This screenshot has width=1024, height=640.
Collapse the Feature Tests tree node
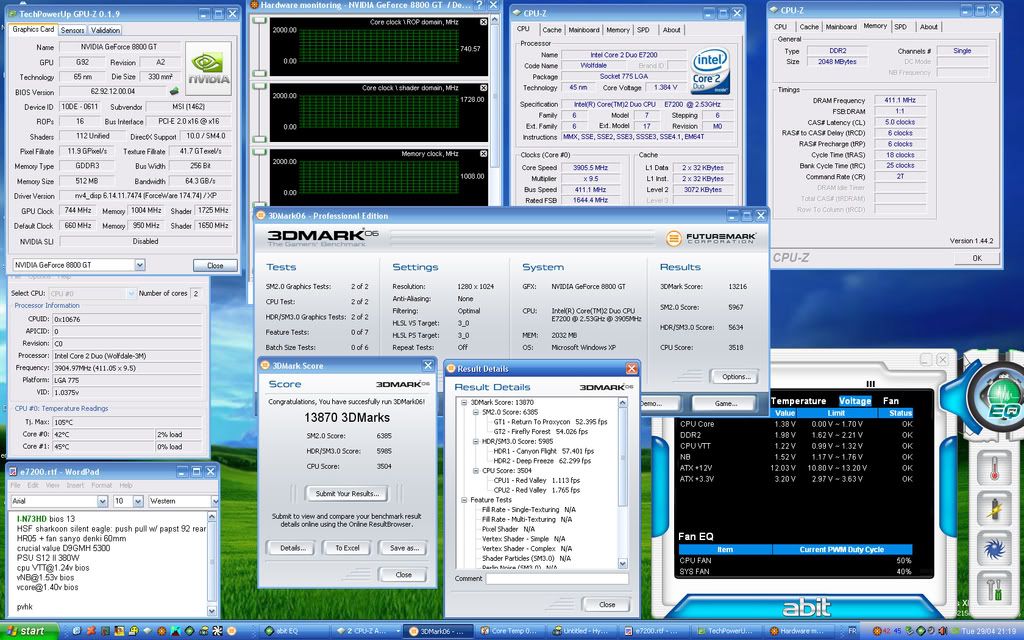(x=462, y=500)
